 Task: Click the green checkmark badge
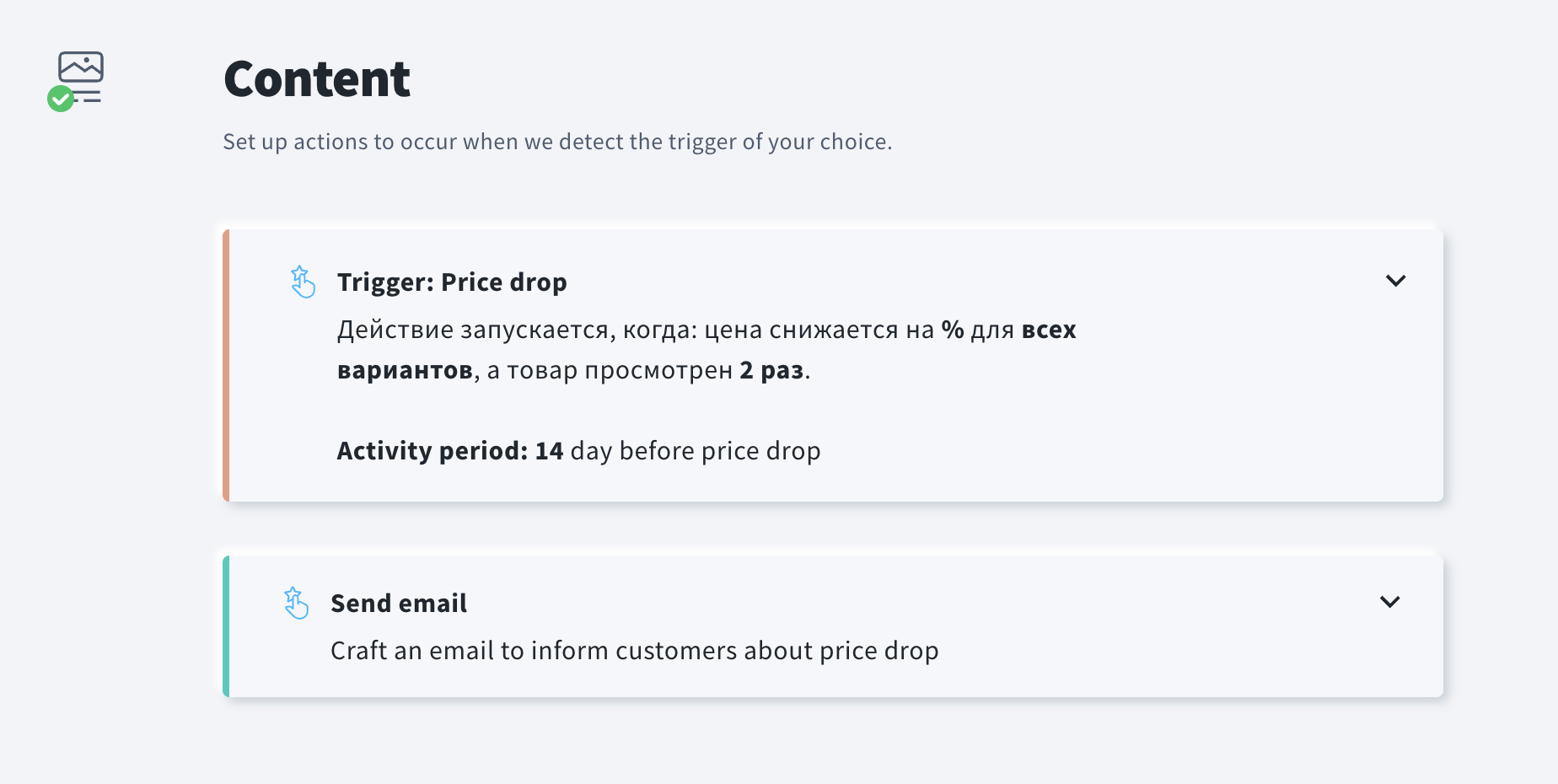(61, 99)
